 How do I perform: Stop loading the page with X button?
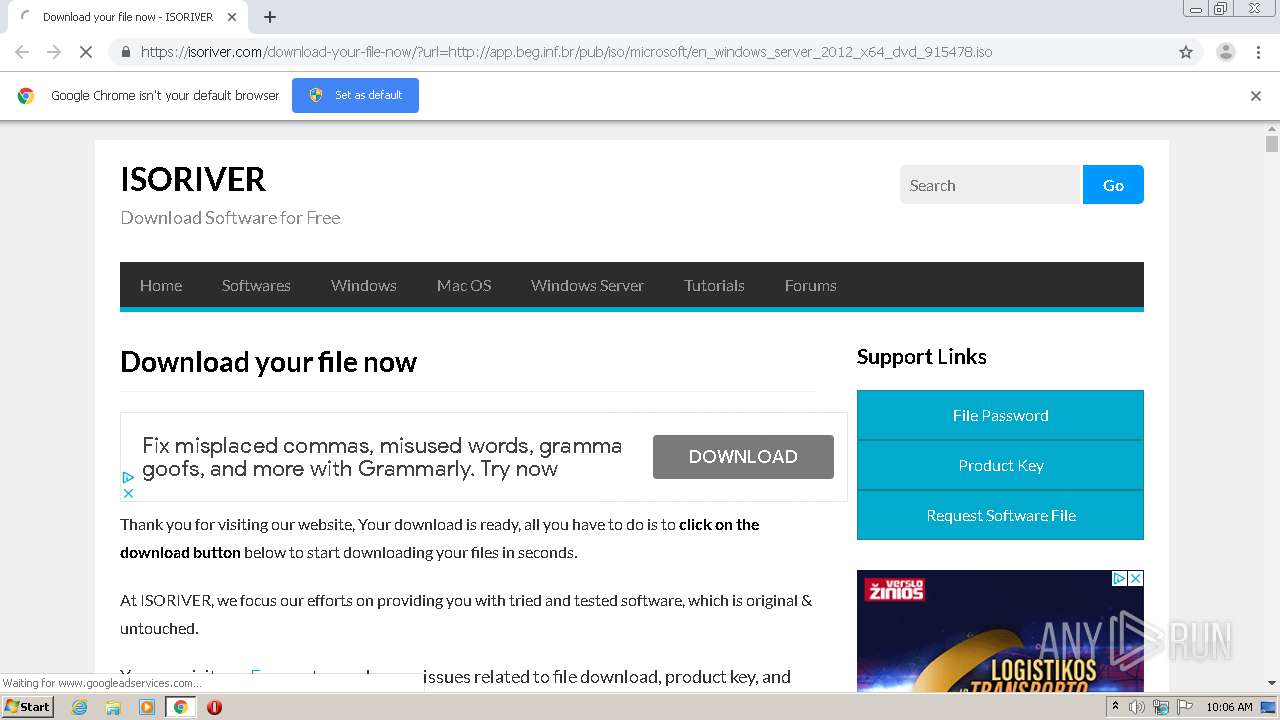tap(86, 52)
